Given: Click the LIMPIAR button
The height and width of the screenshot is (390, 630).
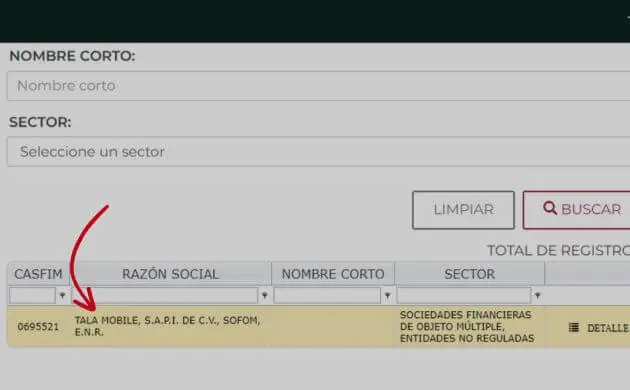Looking at the screenshot, I should coord(463,210).
